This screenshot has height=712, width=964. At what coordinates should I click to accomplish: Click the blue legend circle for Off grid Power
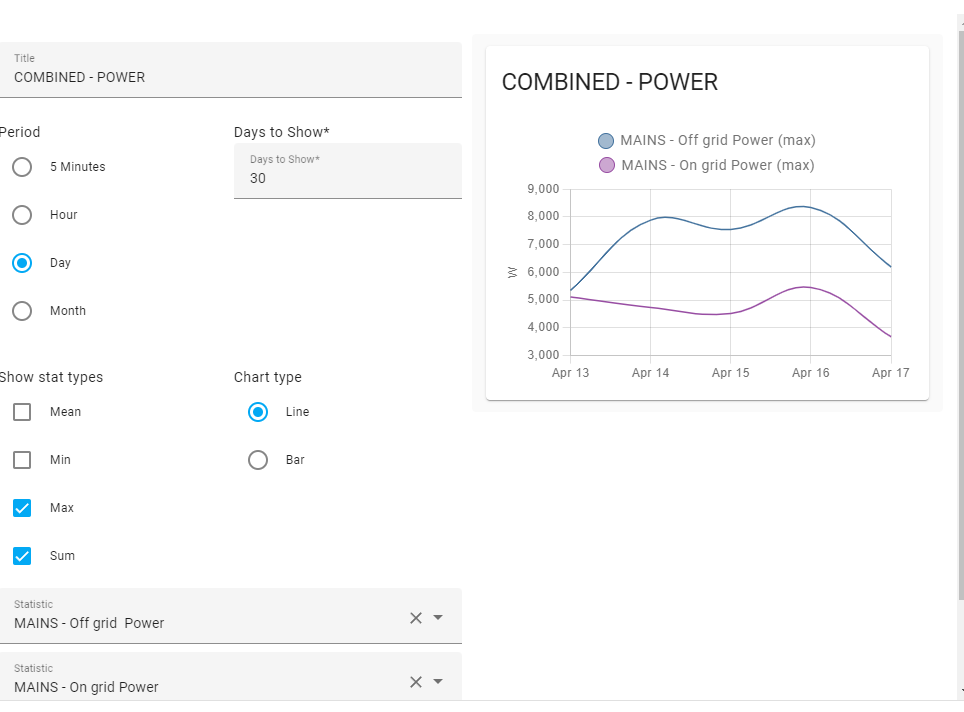[x=606, y=140]
